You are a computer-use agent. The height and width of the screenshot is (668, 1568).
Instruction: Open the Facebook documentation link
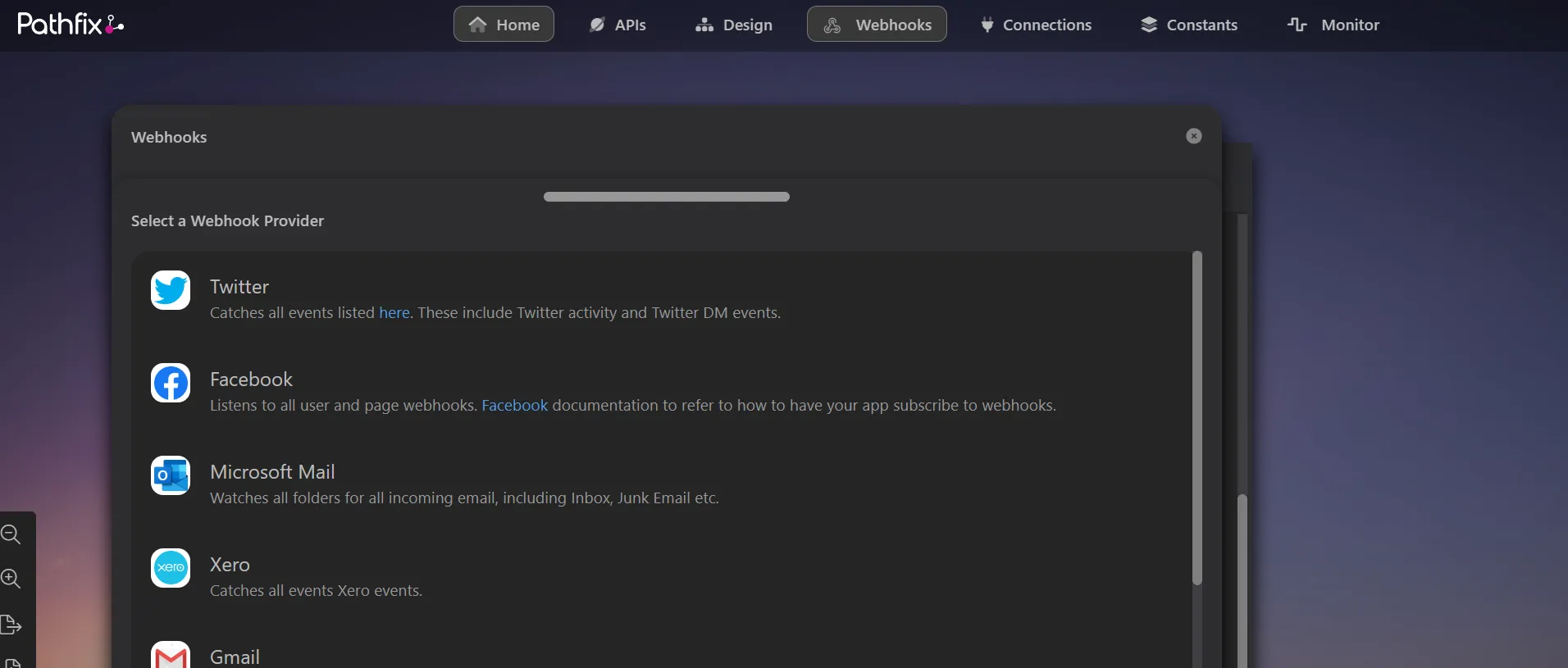[x=514, y=405]
